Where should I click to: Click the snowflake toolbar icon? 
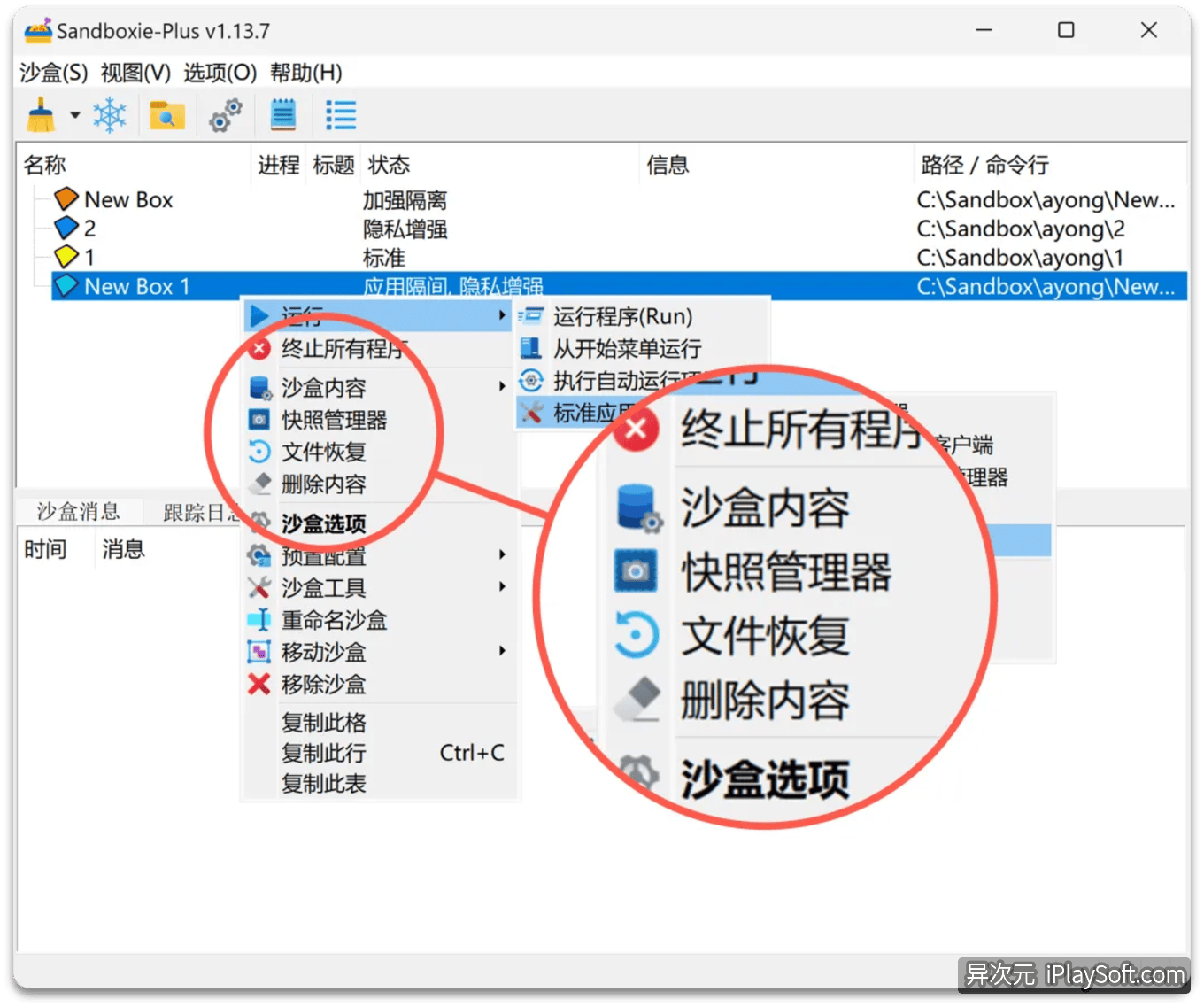pyautogui.click(x=111, y=115)
